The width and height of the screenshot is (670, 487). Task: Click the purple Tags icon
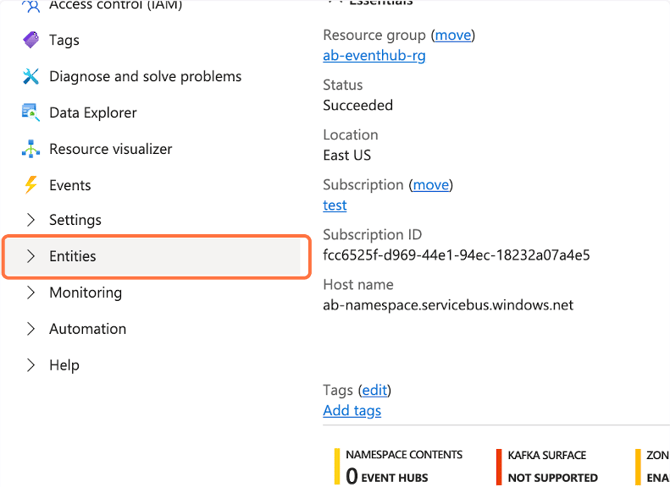31,40
